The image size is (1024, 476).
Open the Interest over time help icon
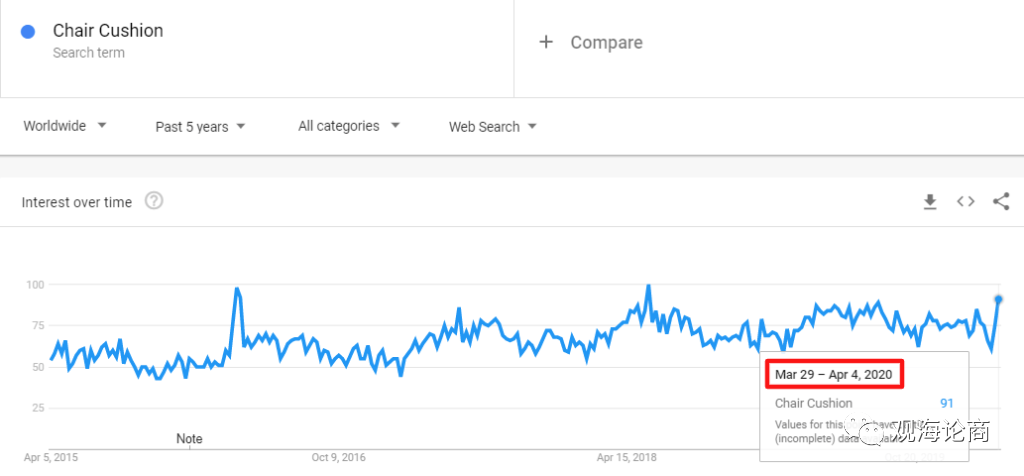pos(154,201)
